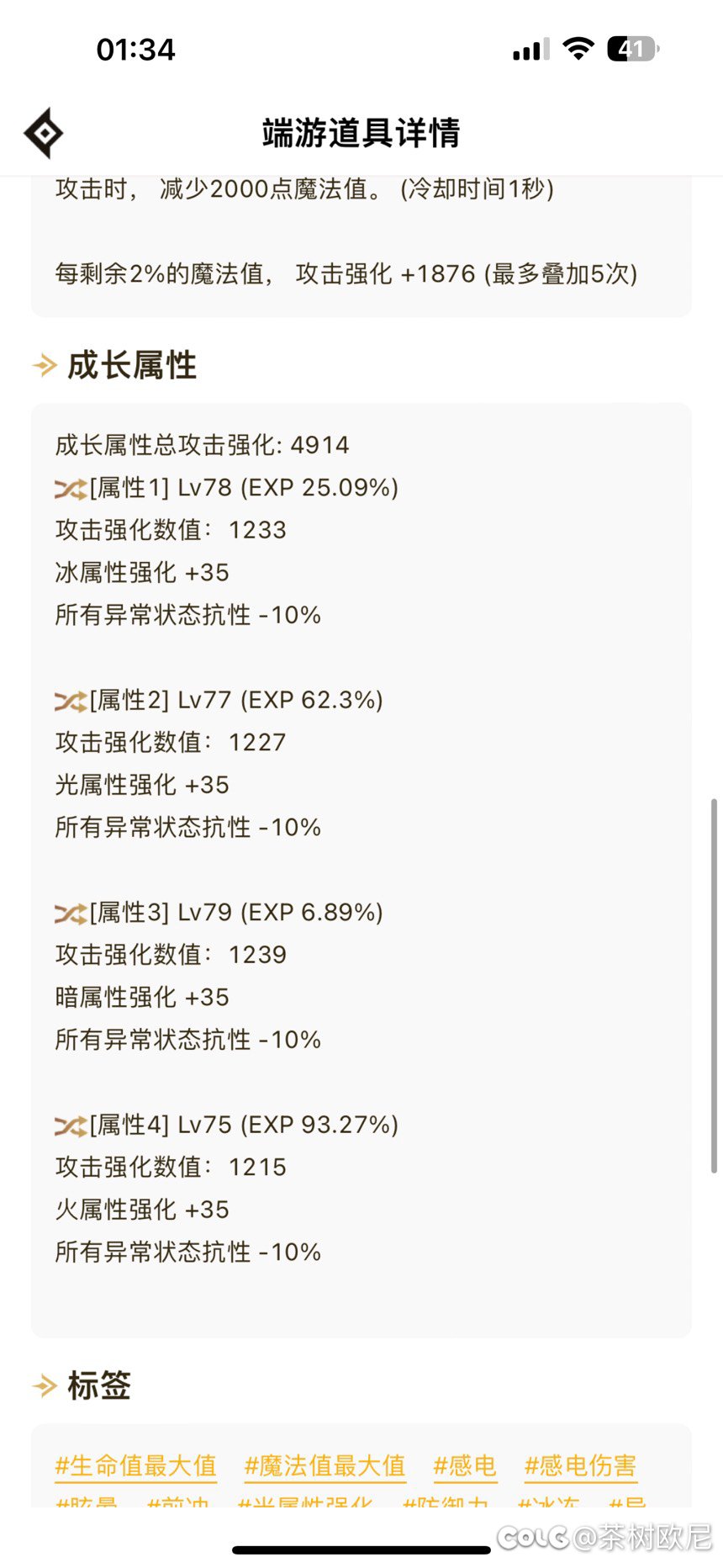Tap shuffle icon beside 属性3
This screenshot has width=723, height=1568.
pos(71,913)
